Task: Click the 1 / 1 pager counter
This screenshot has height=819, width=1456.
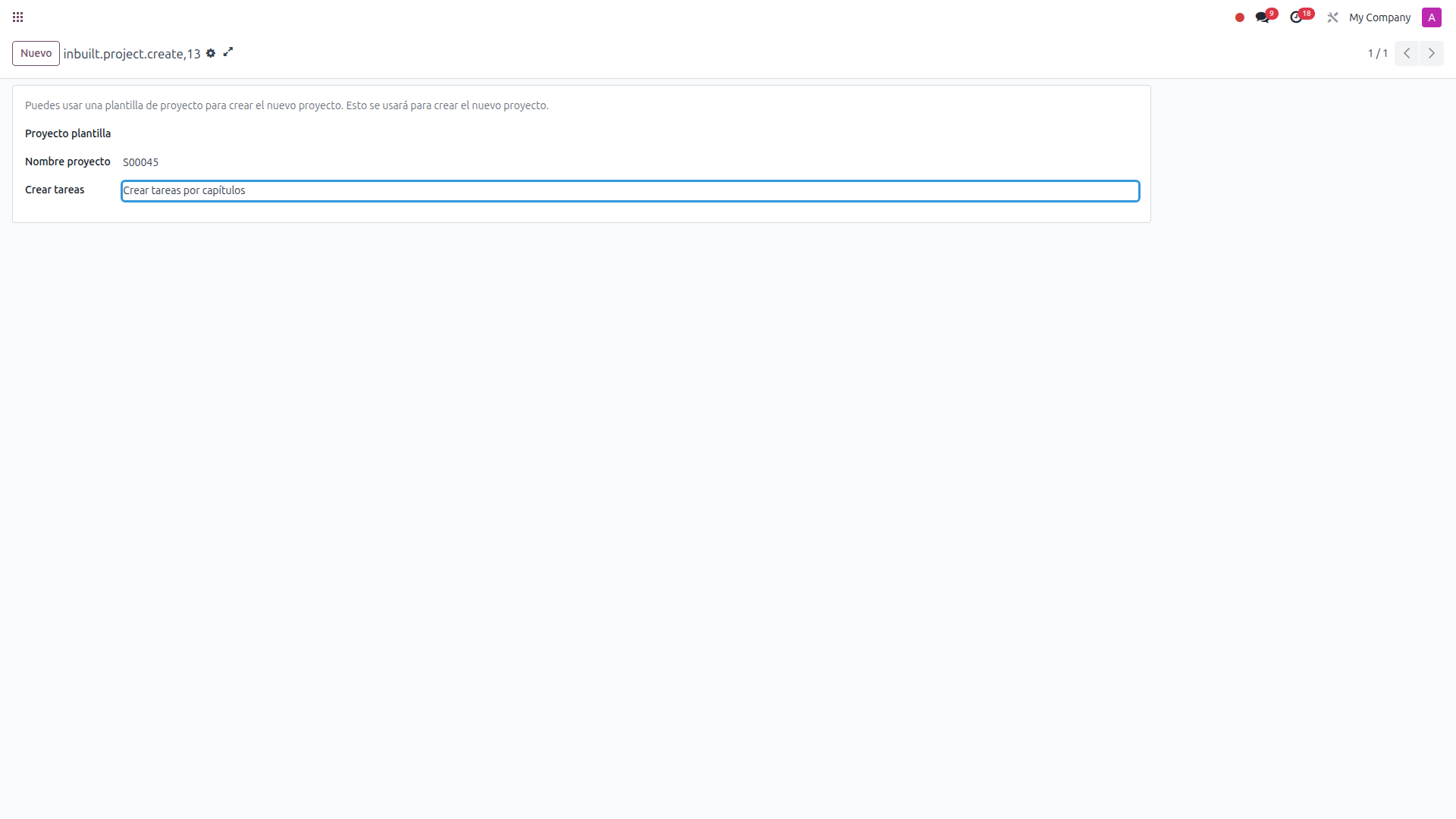Action: click(x=1377, y=53)
